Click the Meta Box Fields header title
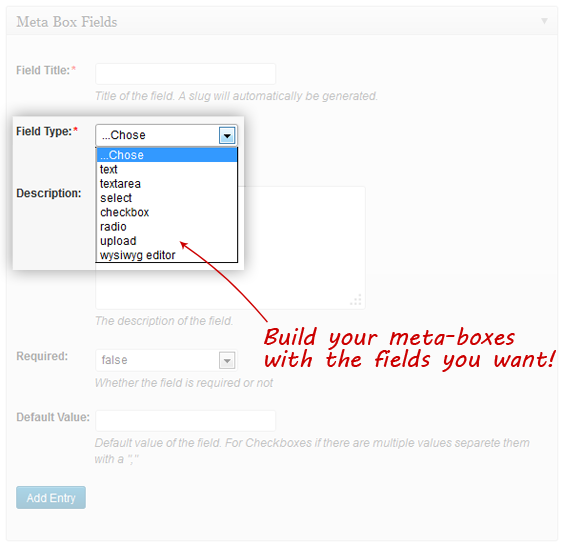The image size is (564, 547). 67,22
